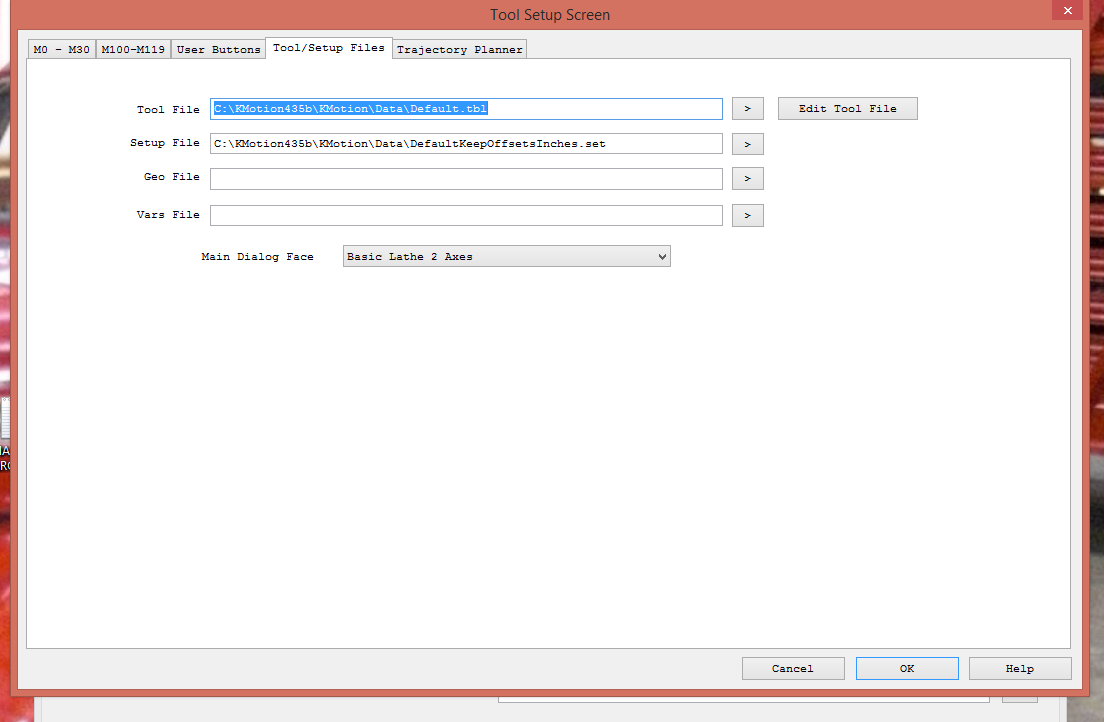Select the User Buttons tab
The width and height of the screenshot is (1104, 722).
[218, 49]
